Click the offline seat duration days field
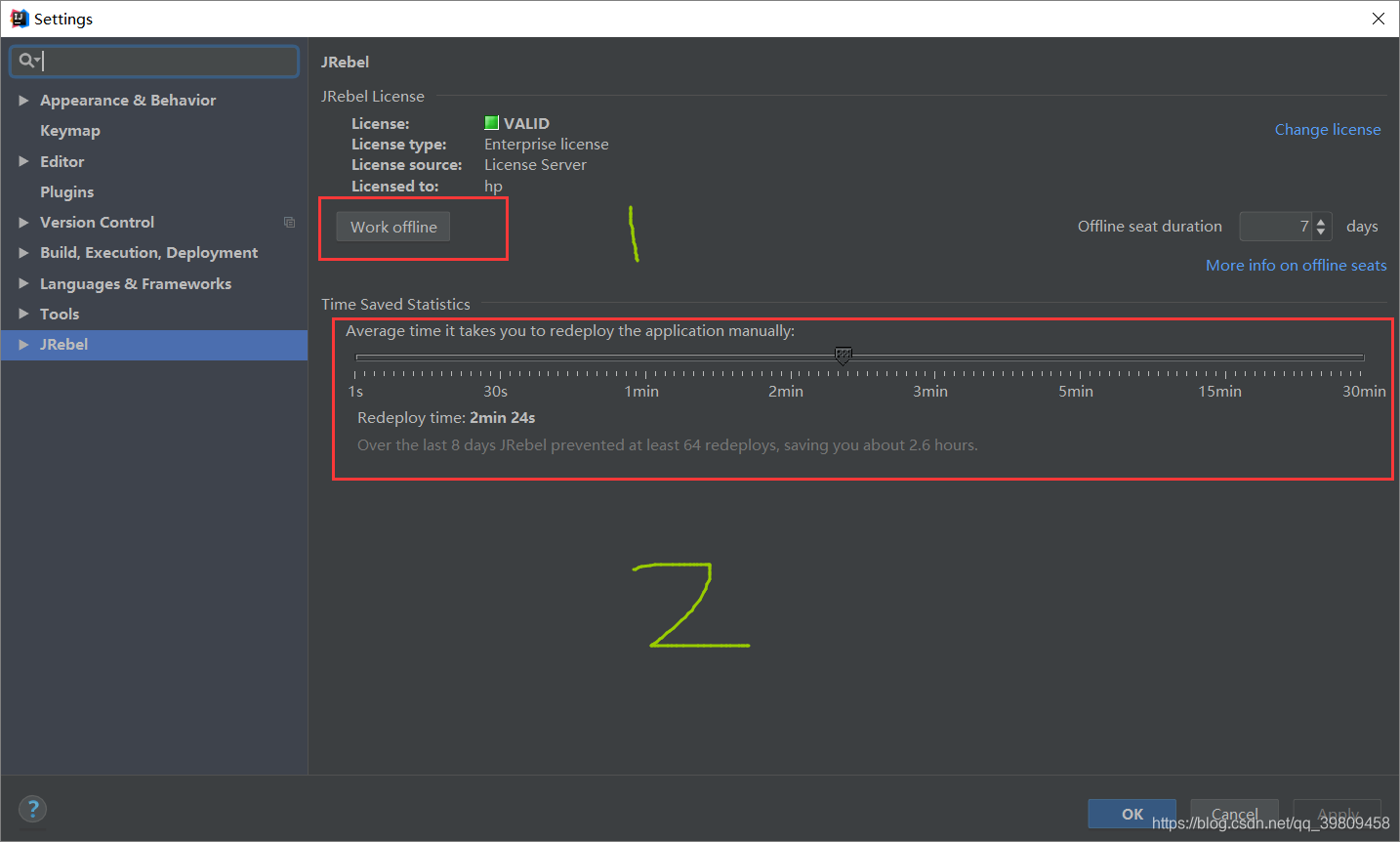Viewport: 1400px width, 842px height. [1276, 227]
